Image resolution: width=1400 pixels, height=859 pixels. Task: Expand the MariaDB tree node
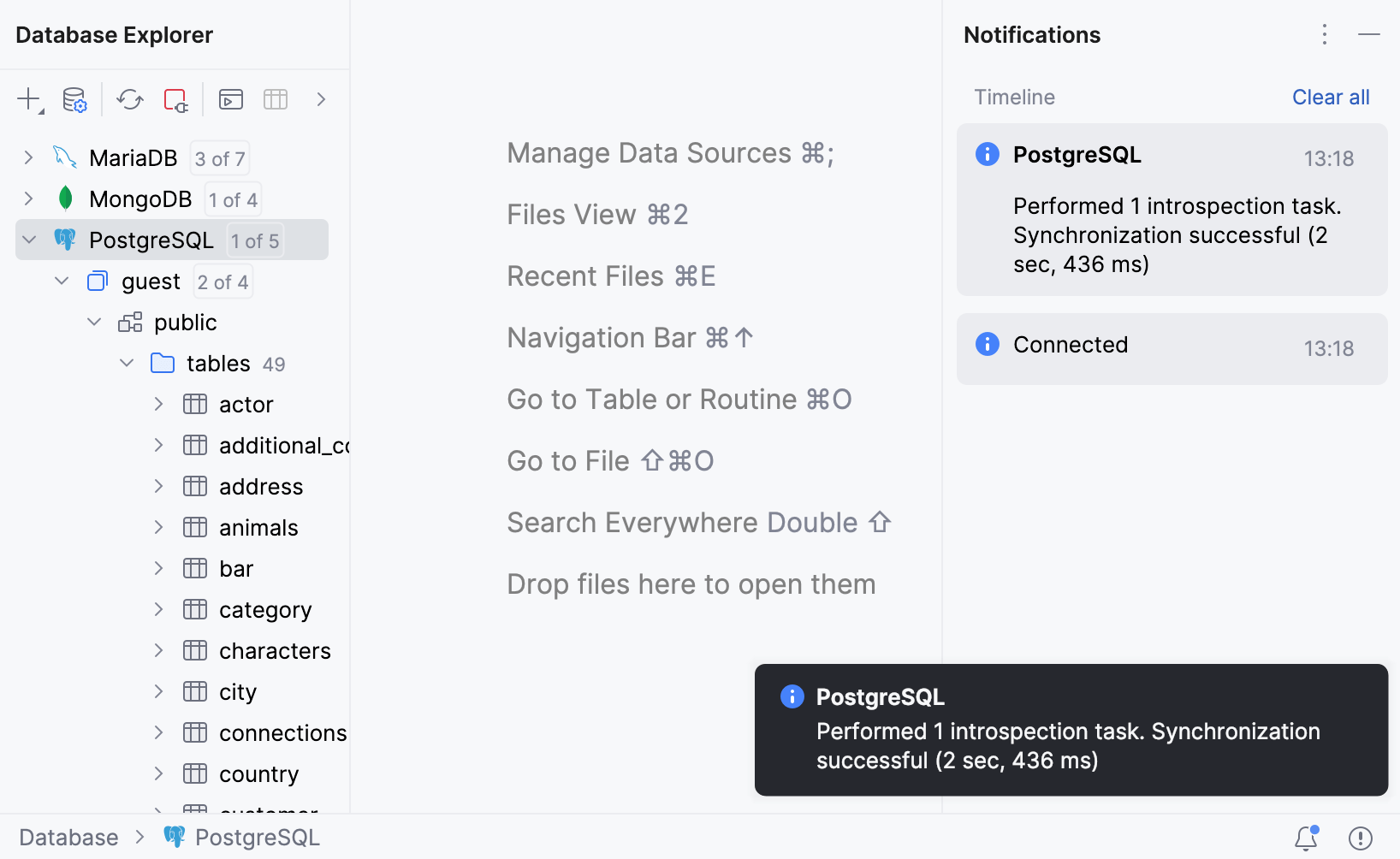(28, 157)
